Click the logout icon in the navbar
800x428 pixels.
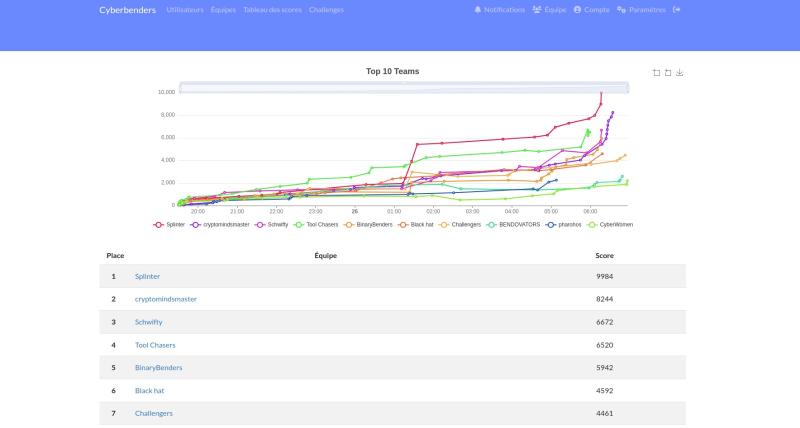[678, 10]
